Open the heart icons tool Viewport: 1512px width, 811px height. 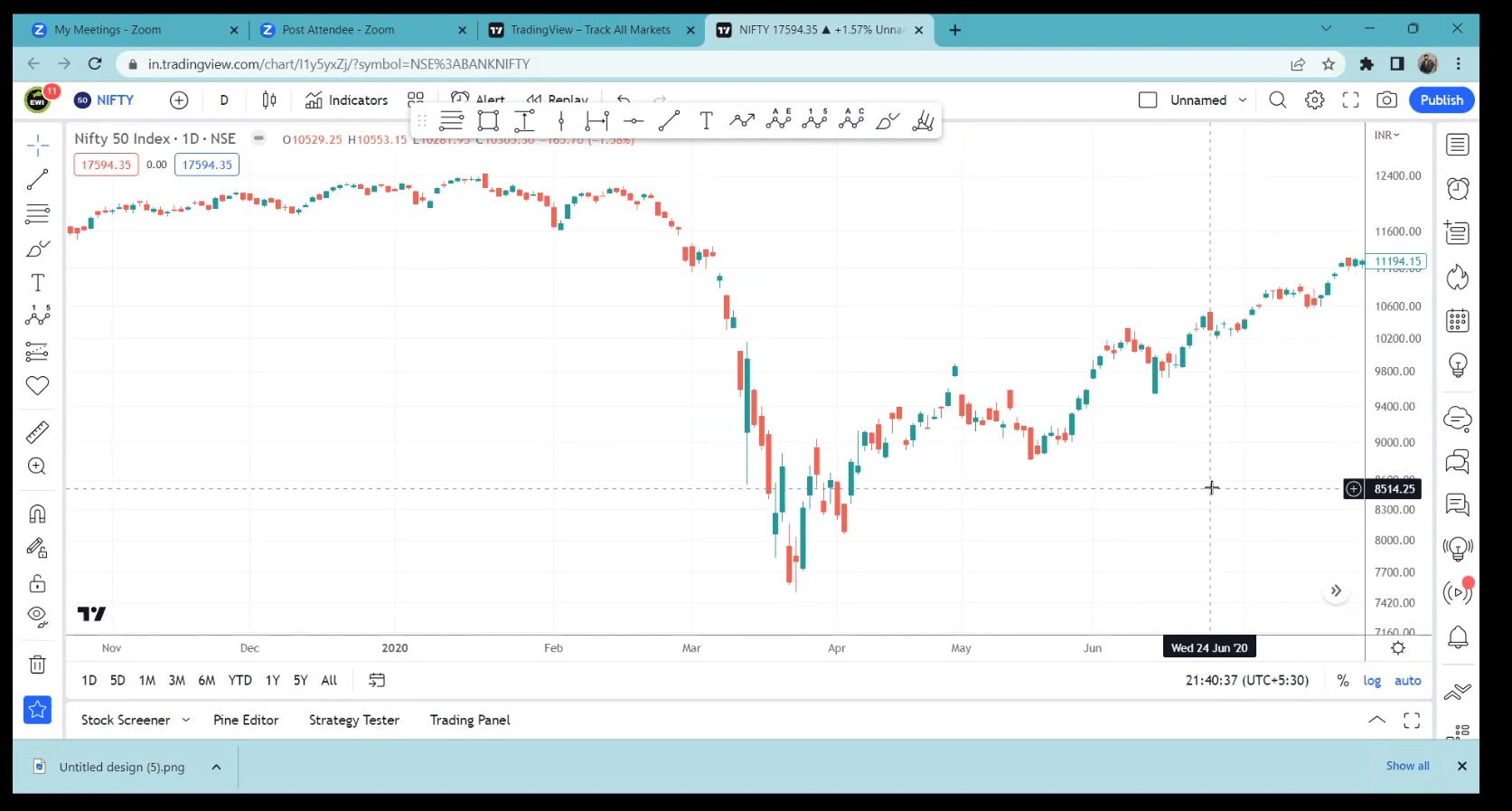tap(37, 386)
